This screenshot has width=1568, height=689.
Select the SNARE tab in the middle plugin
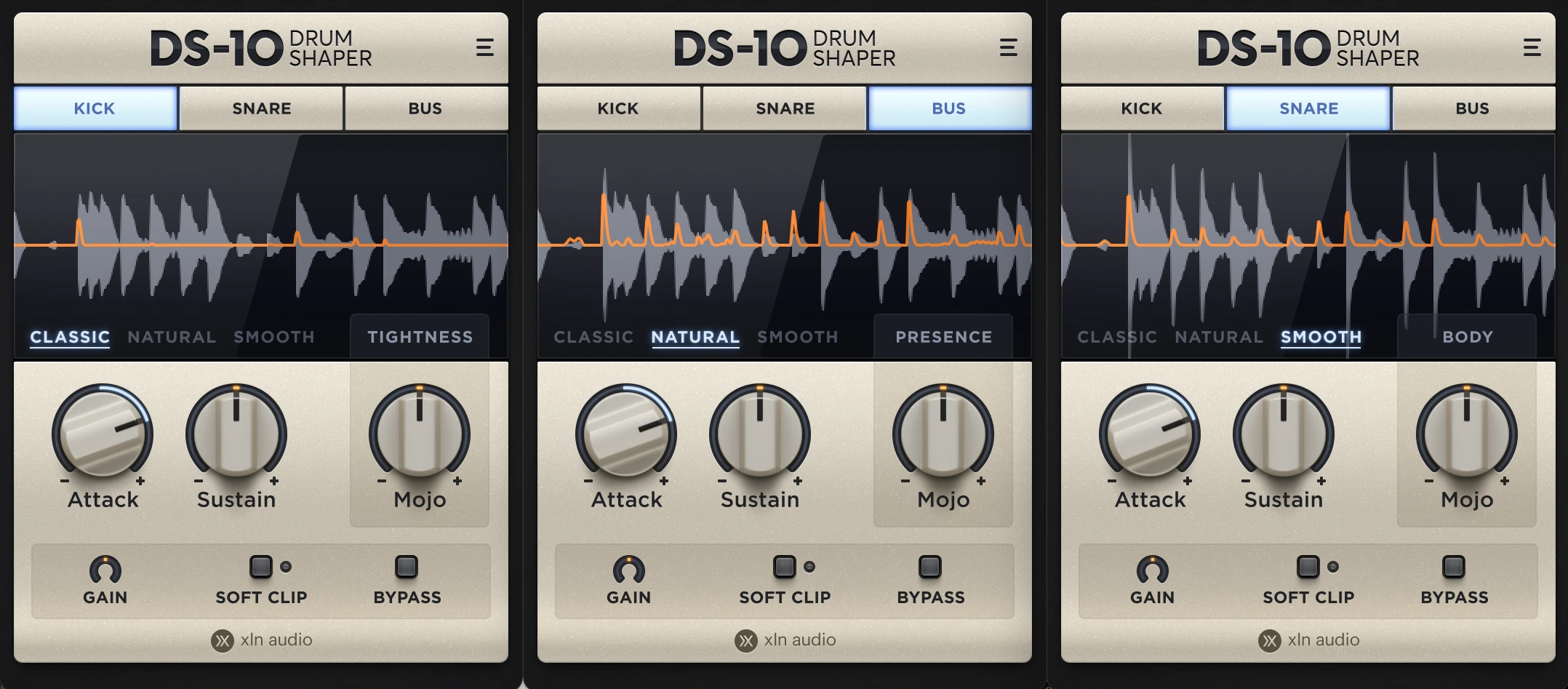pos(785,108)
